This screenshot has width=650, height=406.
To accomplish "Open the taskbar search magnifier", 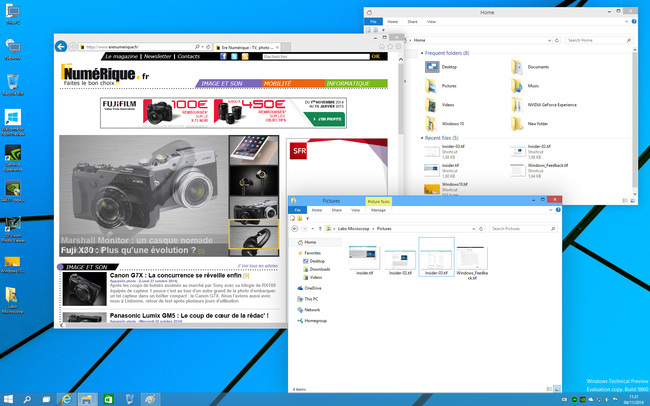I will [x=27, y=399].
